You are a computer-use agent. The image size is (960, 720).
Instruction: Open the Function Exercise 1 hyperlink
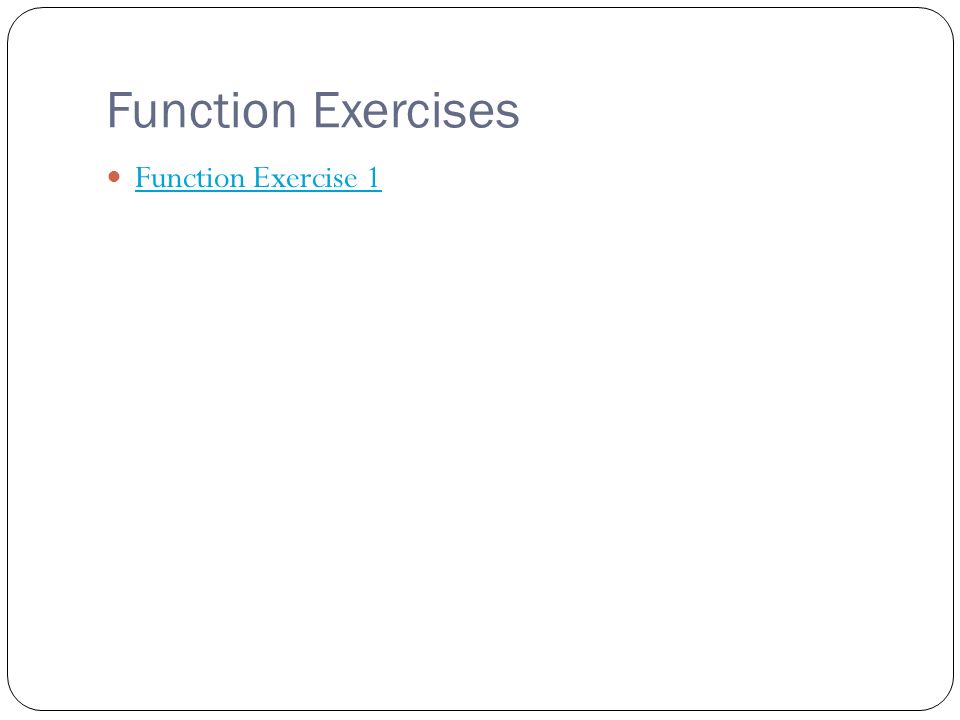coord(258,178)
